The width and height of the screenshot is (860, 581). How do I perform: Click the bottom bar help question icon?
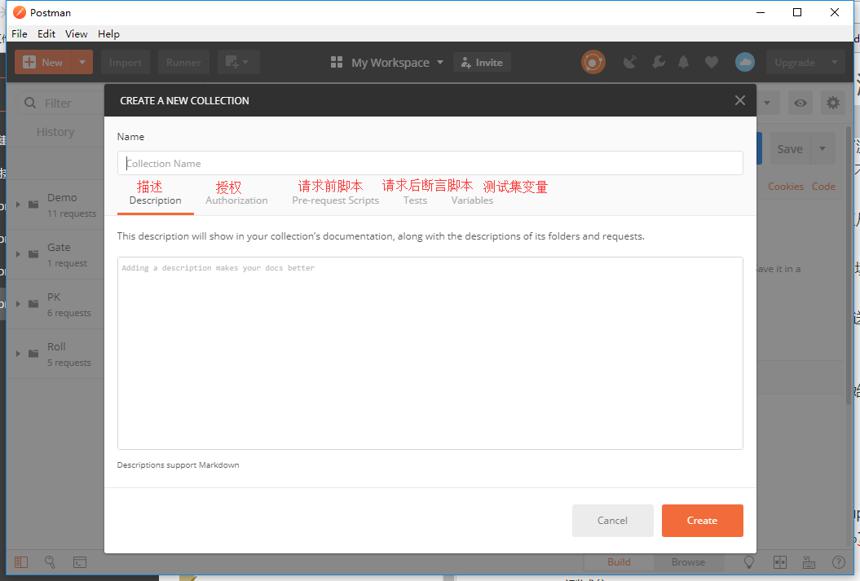point(838,562)
